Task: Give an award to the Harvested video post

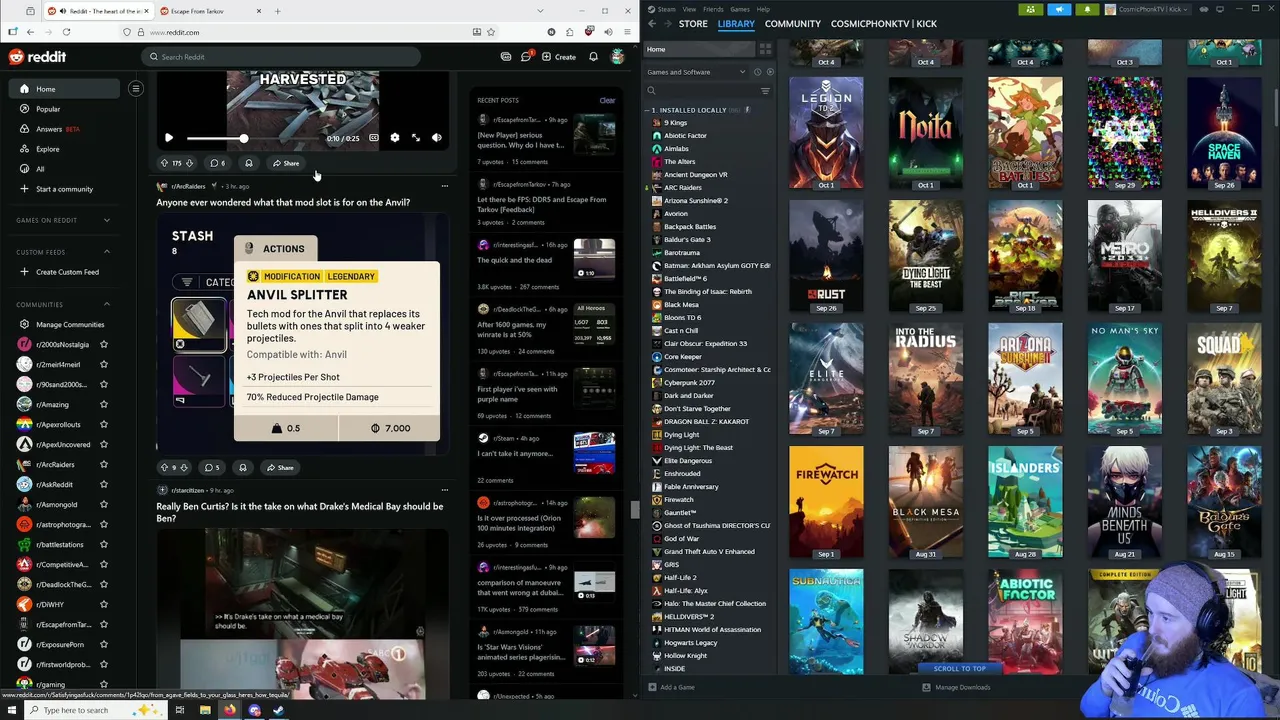Action: (248, 163)
